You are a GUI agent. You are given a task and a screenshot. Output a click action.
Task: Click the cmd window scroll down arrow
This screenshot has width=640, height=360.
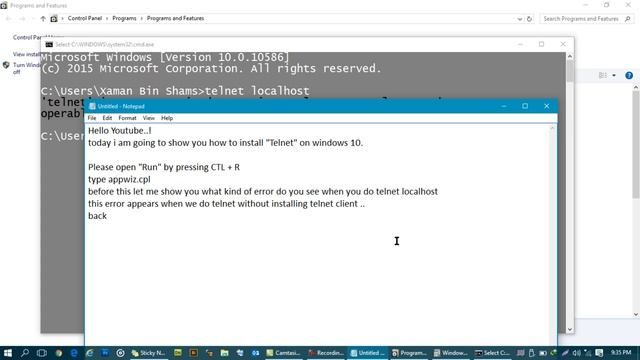point(570,329)
